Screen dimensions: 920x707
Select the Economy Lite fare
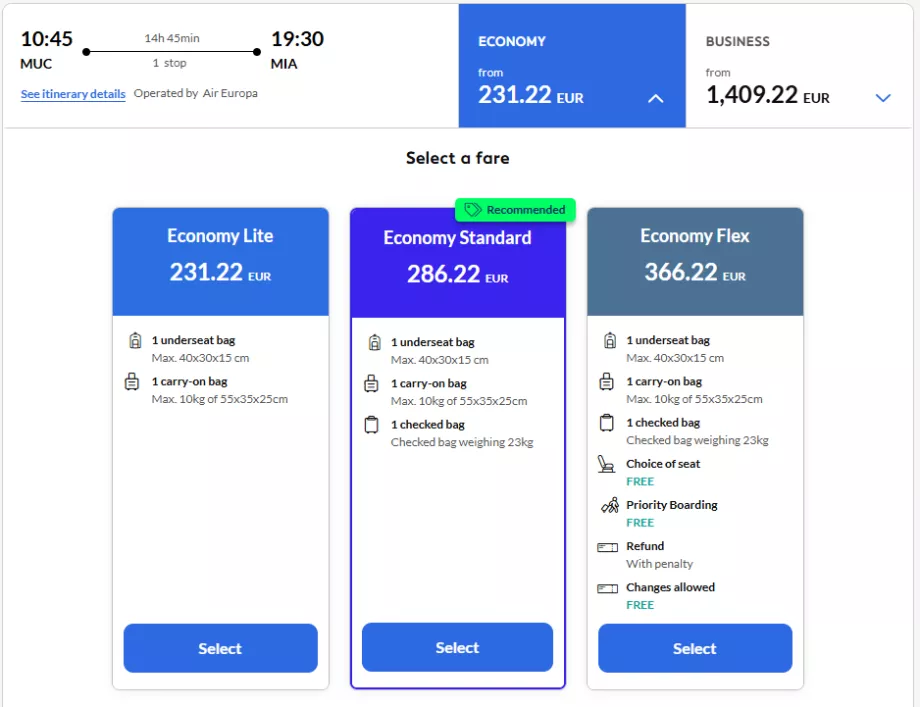click(220, 647)
